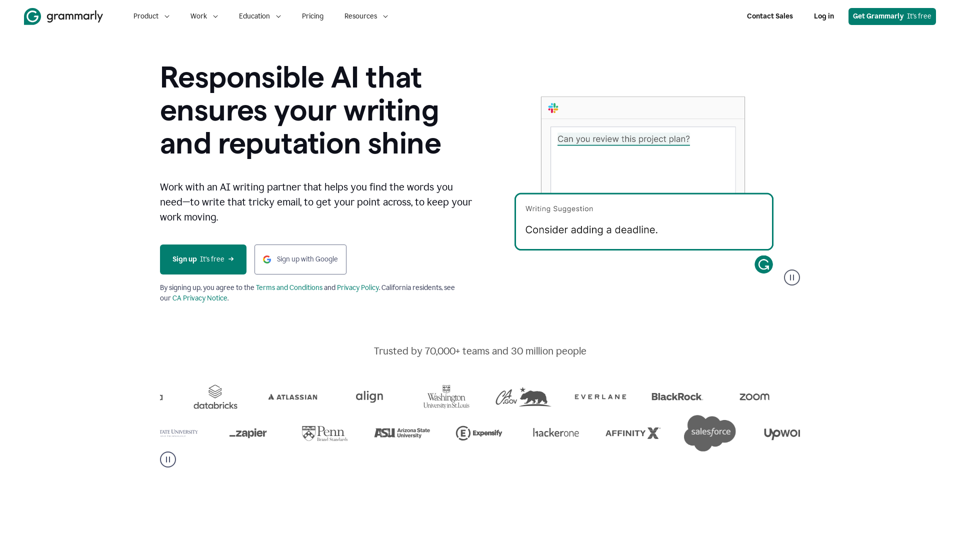Click the Affinity X logo
This screenshot has width=960, height=540.
[632, 433]
